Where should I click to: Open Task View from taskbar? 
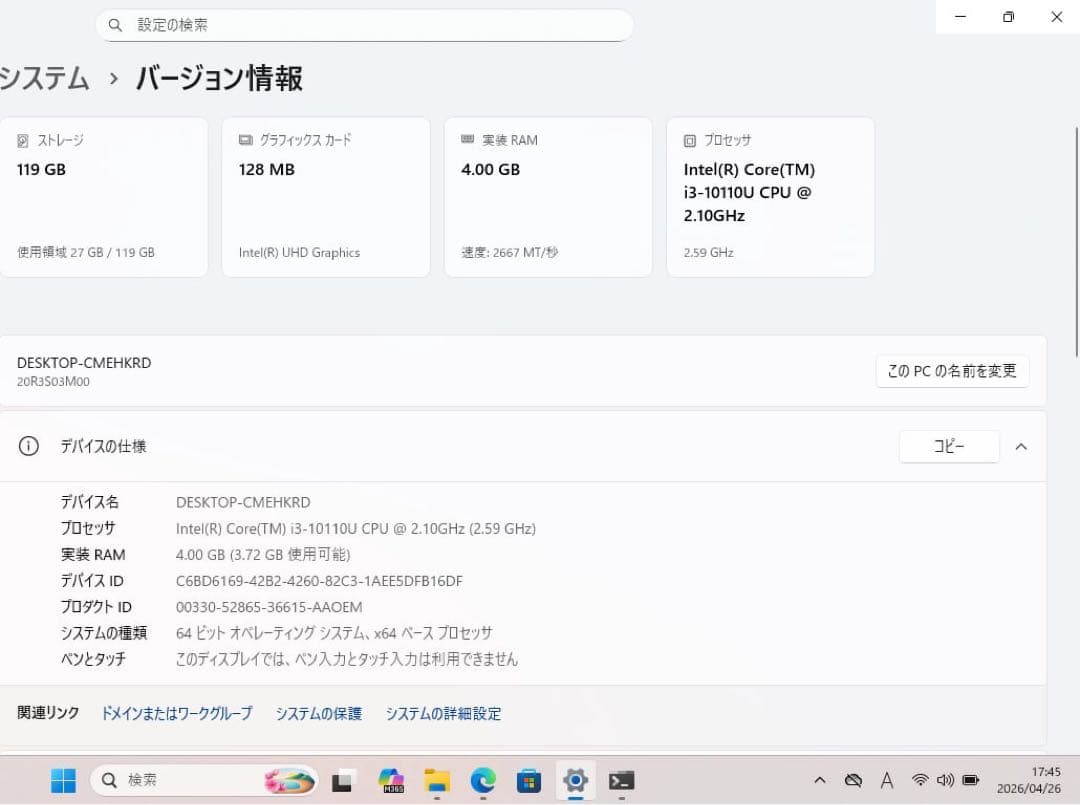343,781
